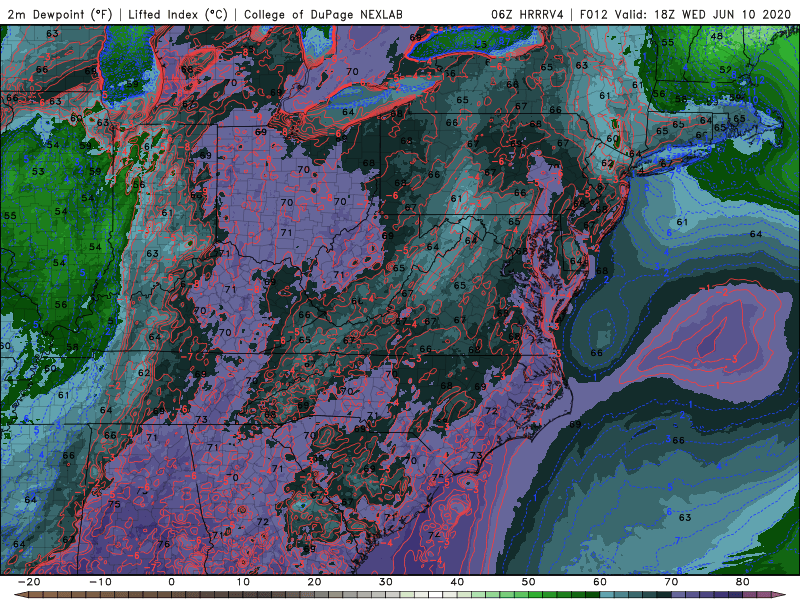Click the 0 label on the color scale
The height and width of the screenshot is (600, 800).
coord(171,582)
